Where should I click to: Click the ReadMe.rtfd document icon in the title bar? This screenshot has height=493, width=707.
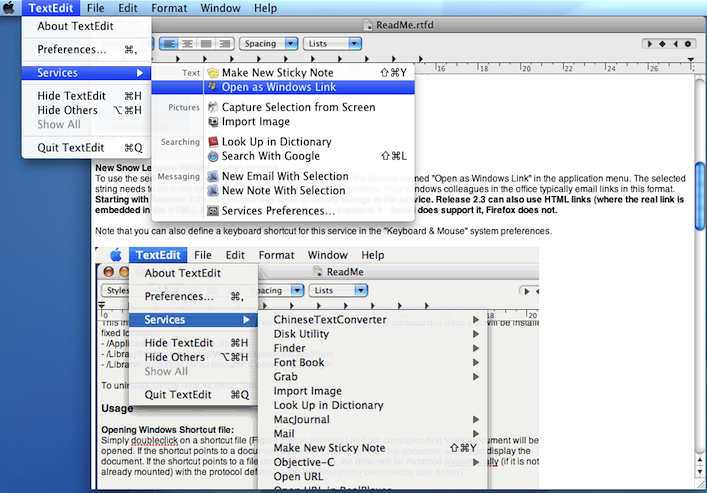tap(368, 25)
